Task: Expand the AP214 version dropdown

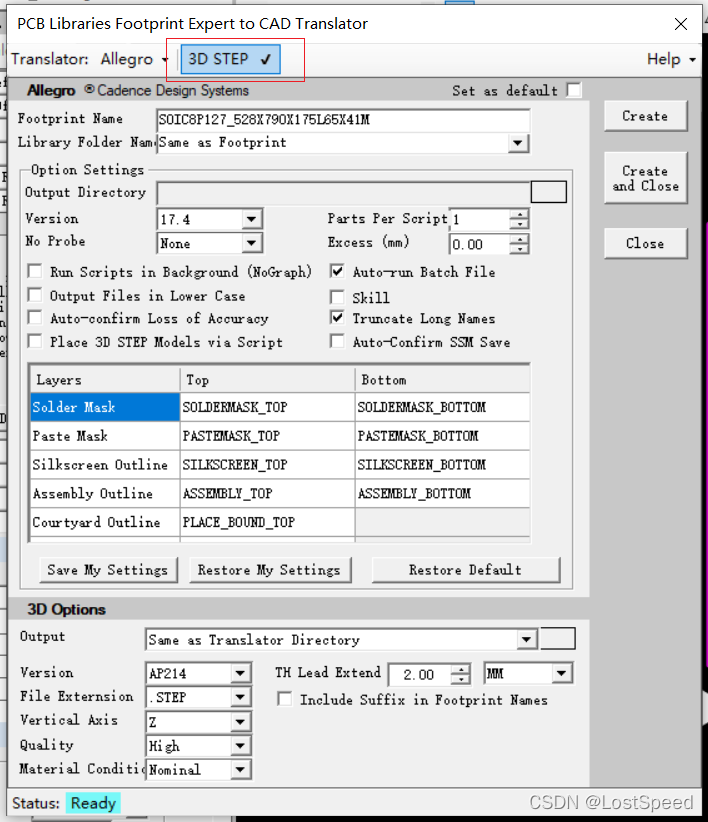Action: pos(240,673)
